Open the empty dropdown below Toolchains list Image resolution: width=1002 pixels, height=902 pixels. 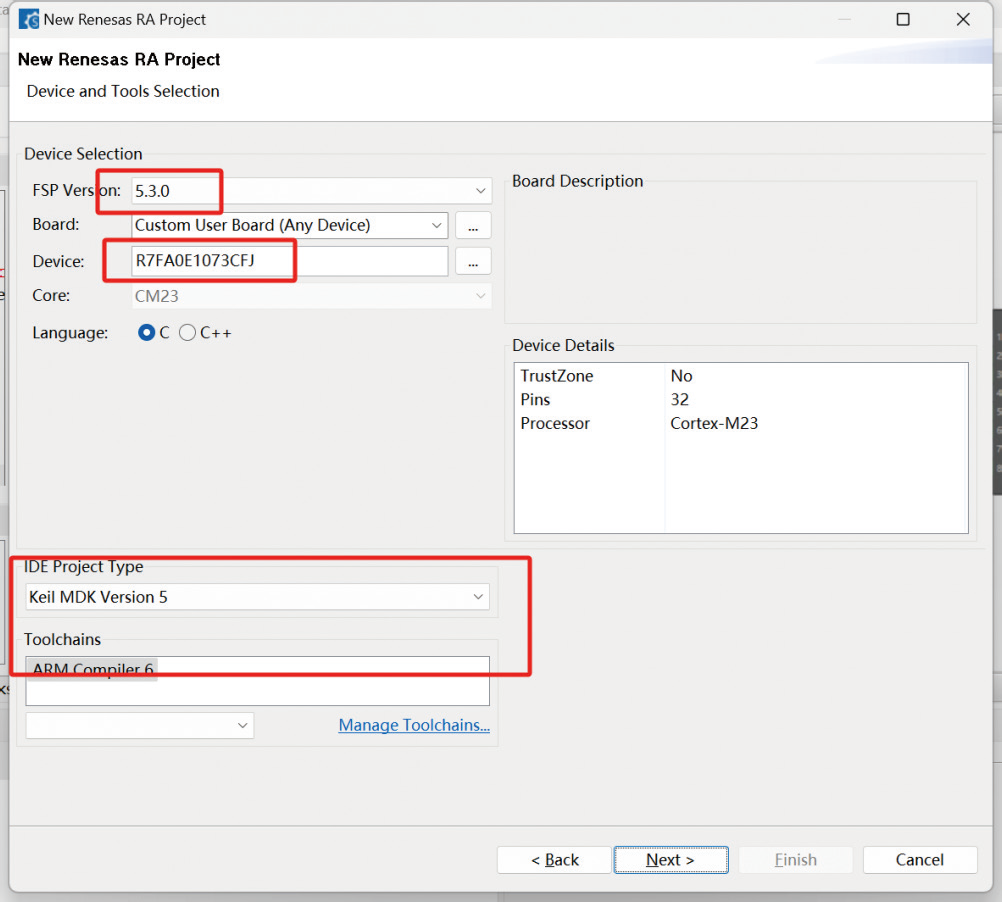[x=139, y=726]
